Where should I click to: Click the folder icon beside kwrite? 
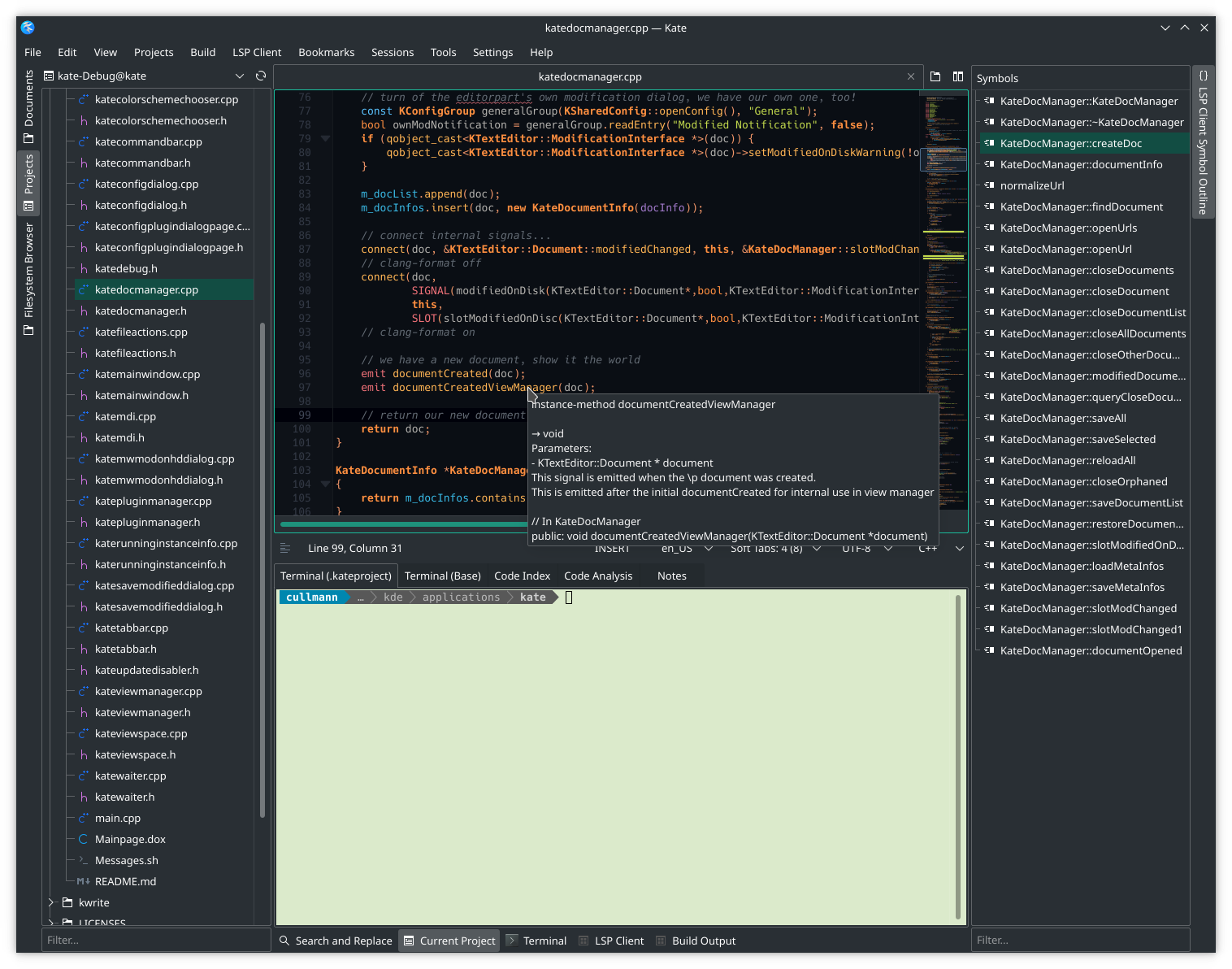click(68, 902)
